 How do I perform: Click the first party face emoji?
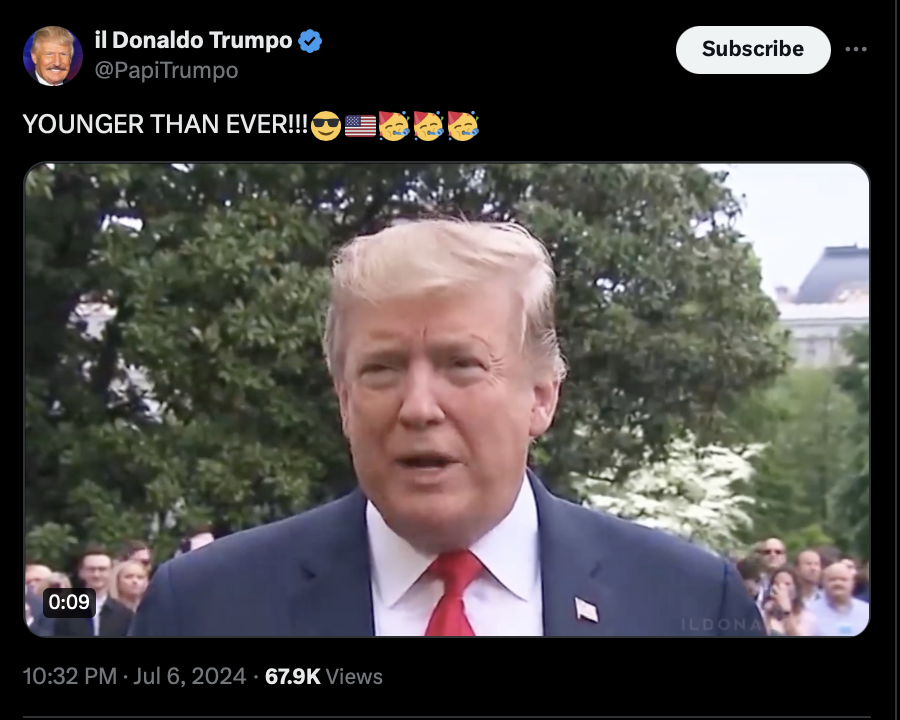pyautogui.click(x=394, y=125)
